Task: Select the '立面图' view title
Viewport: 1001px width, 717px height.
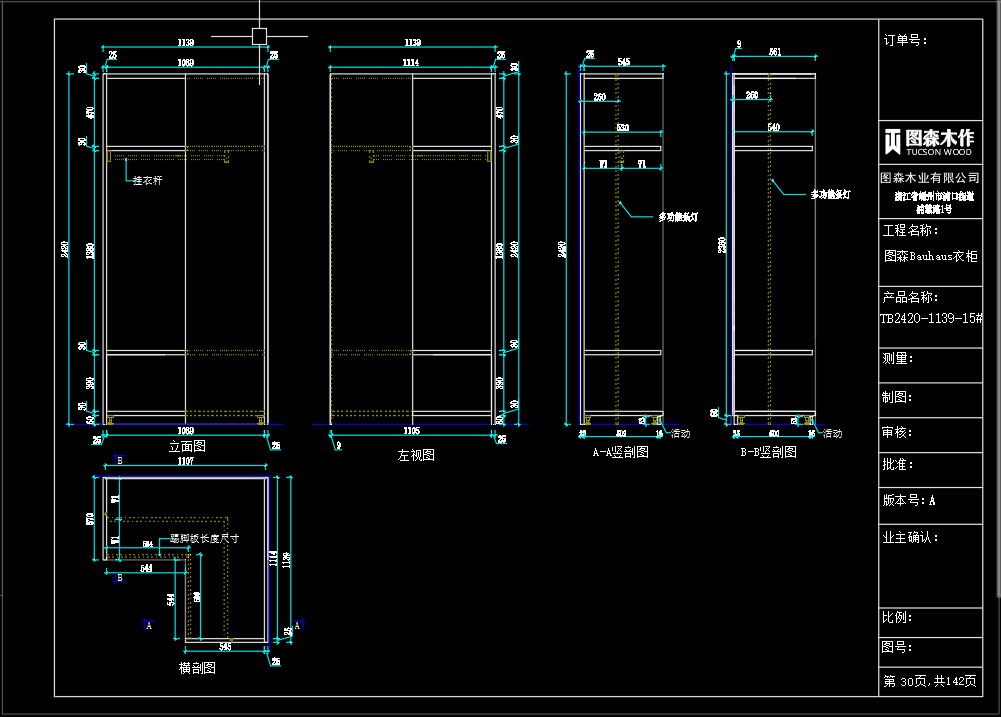Action: click(187, 447)
